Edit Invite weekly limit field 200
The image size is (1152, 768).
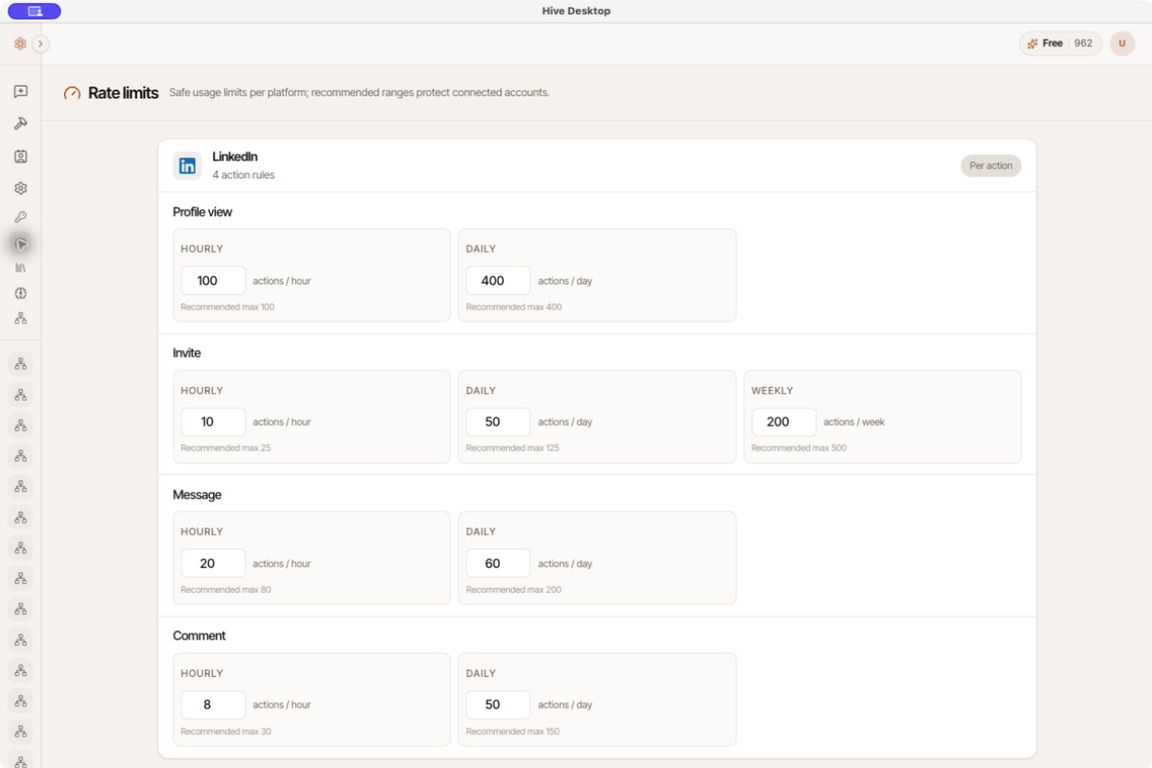pyautogui.click(x=783, y=422)
